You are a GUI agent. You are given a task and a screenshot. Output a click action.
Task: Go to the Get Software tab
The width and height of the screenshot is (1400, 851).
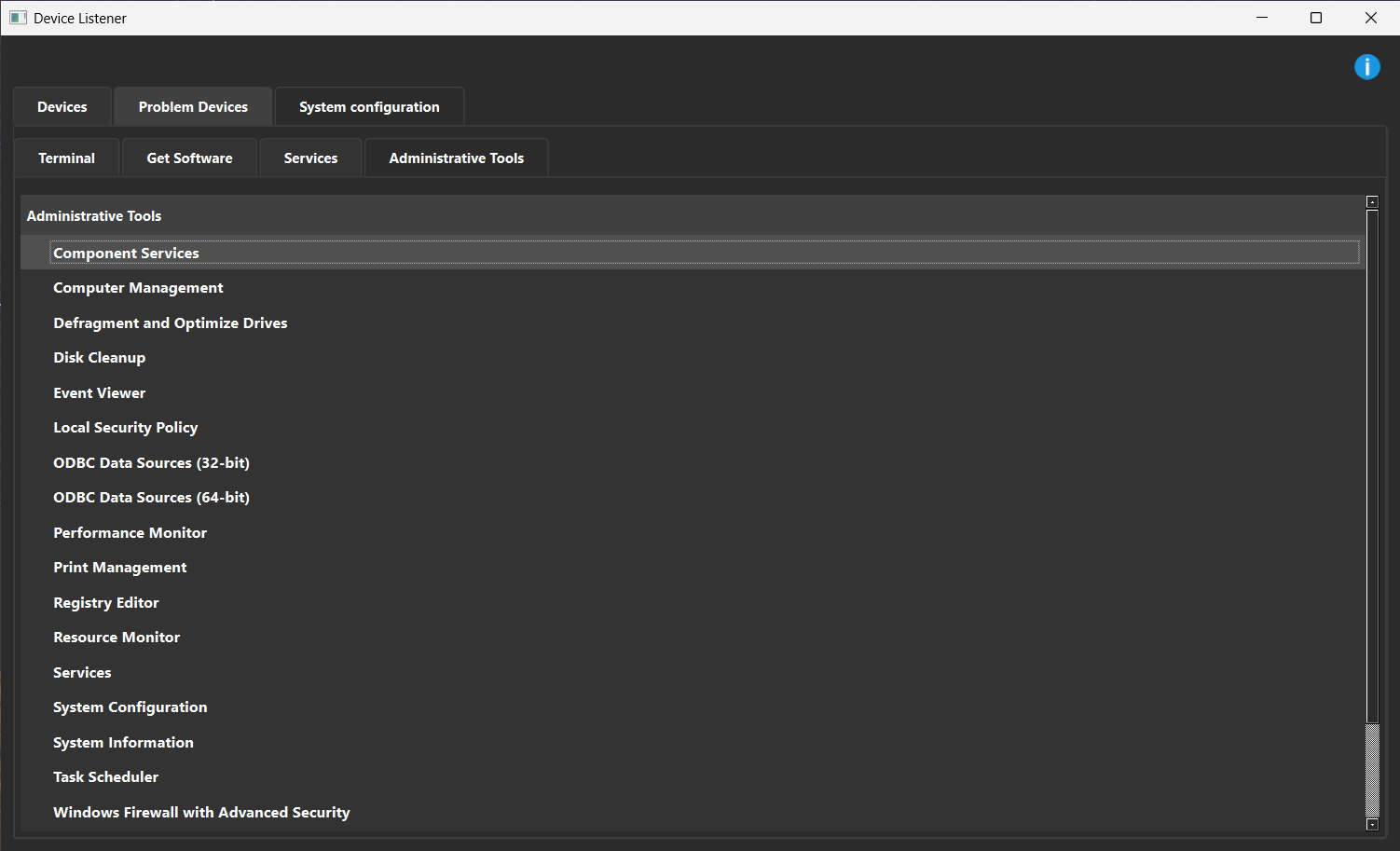pyautogui.click(x=189, y=158)
